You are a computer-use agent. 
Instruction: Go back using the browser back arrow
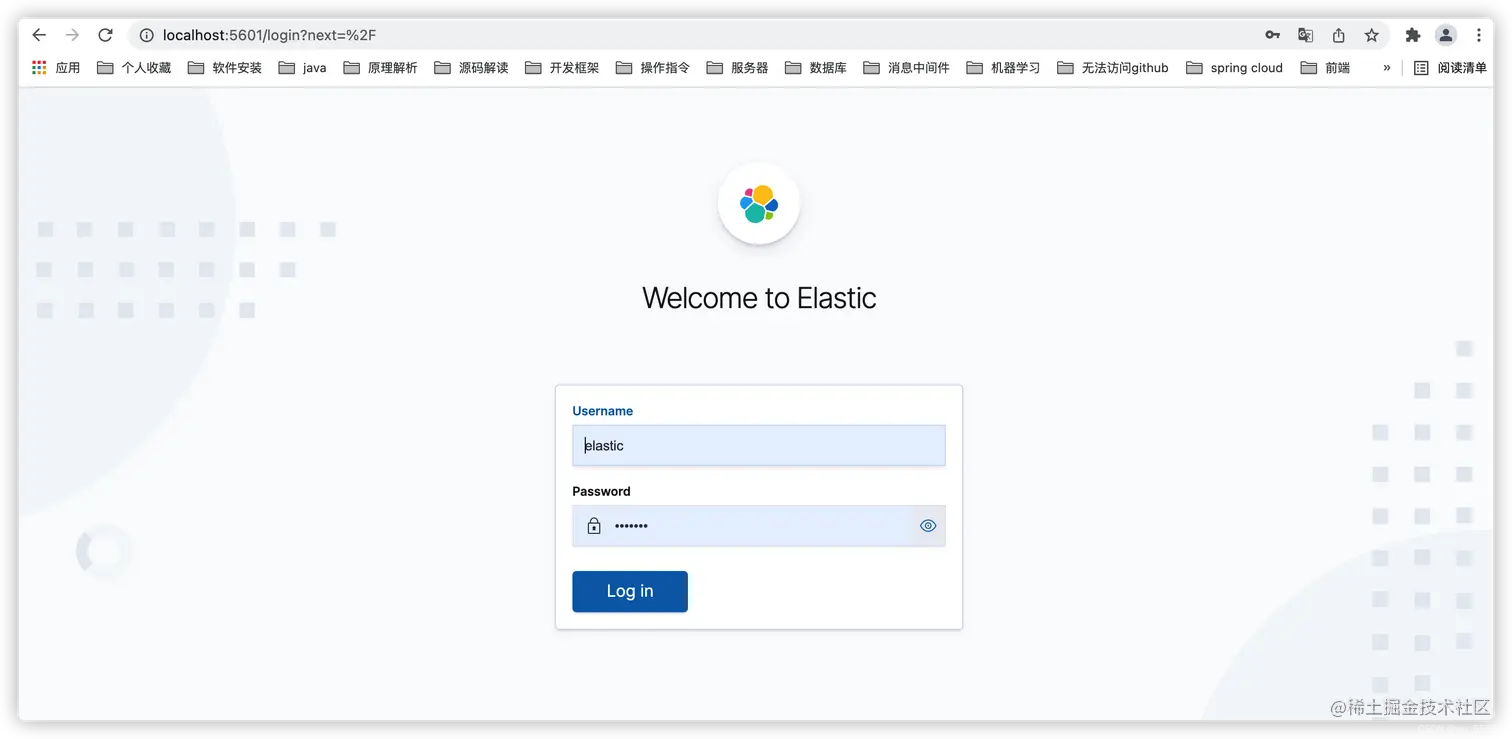(x=39, y=35)
